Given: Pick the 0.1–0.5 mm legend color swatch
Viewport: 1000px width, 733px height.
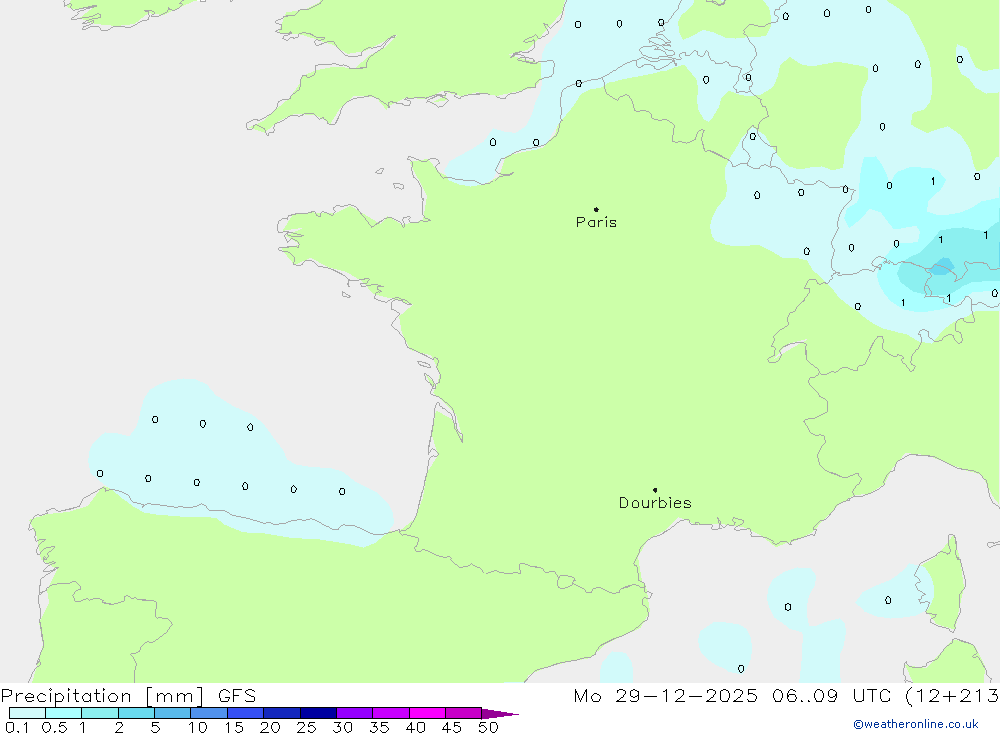Looking at the screenshot, I should click(27, 713).
